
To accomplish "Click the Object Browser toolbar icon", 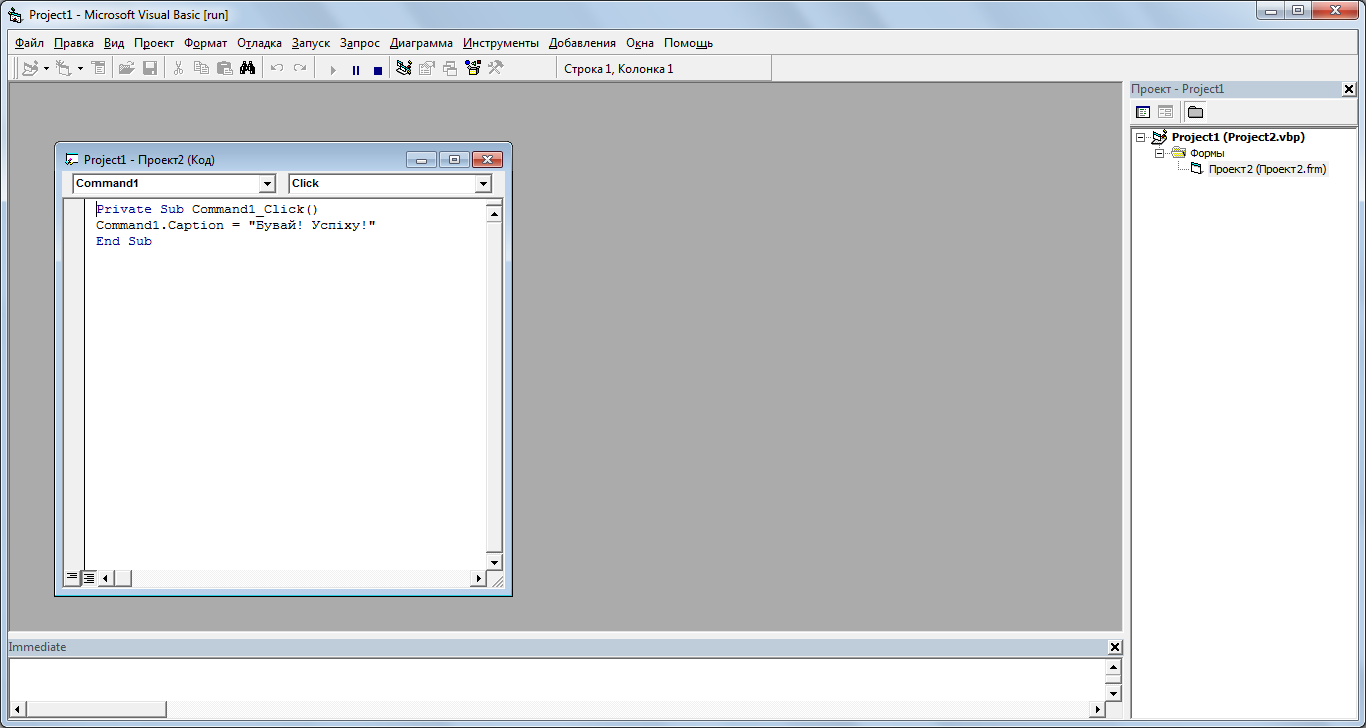I will 473,69.
